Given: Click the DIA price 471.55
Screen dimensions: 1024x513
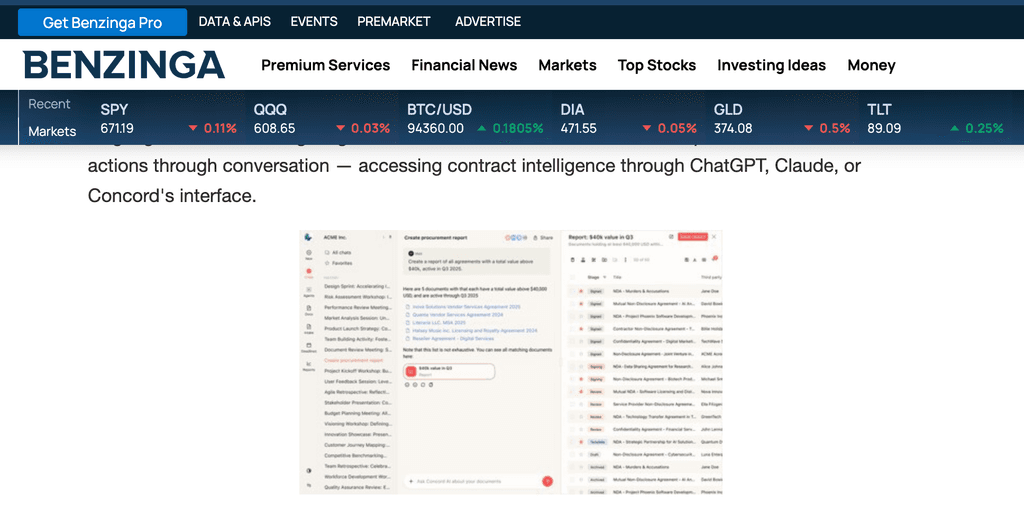Looking at the screenshot, I should pyautogui.click(x=579, y=128).
